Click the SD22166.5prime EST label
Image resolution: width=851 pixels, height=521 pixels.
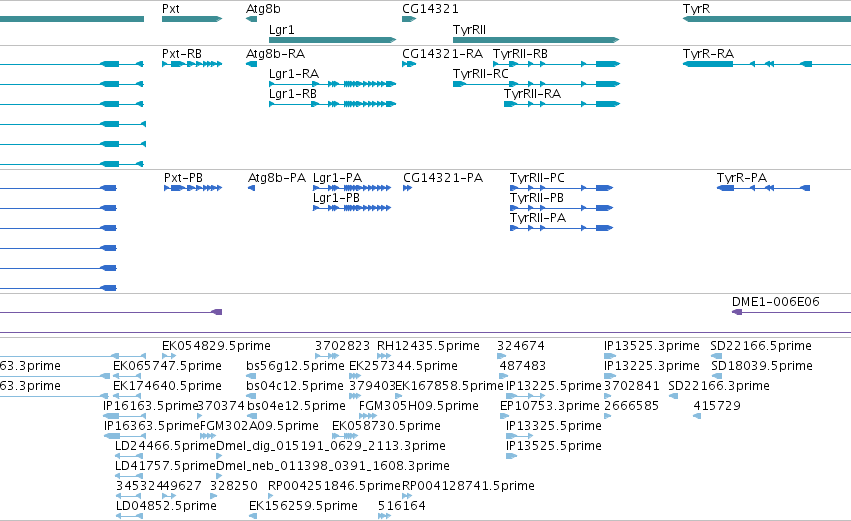pos(761,346)
